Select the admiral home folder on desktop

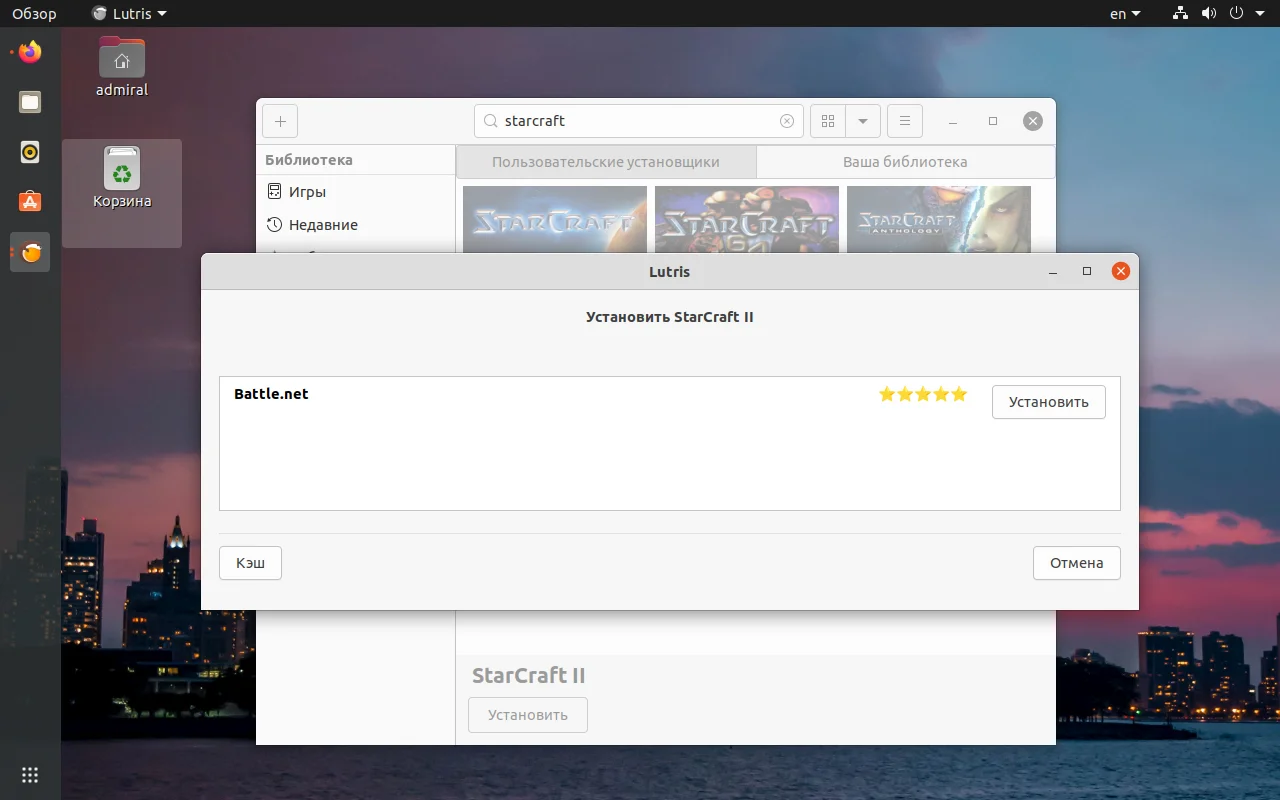point(122,66)
